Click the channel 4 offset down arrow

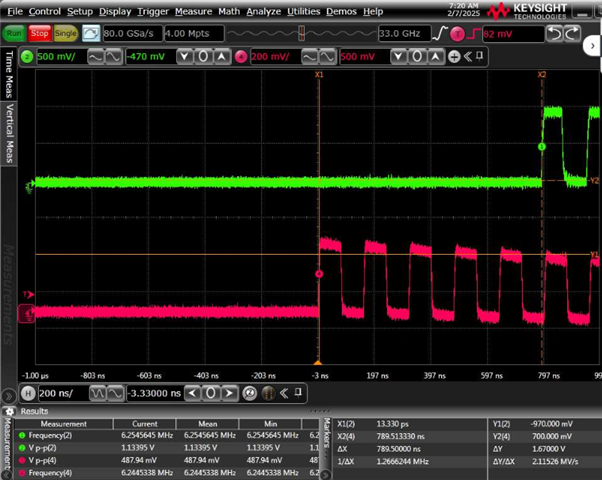tap(399, 57)
